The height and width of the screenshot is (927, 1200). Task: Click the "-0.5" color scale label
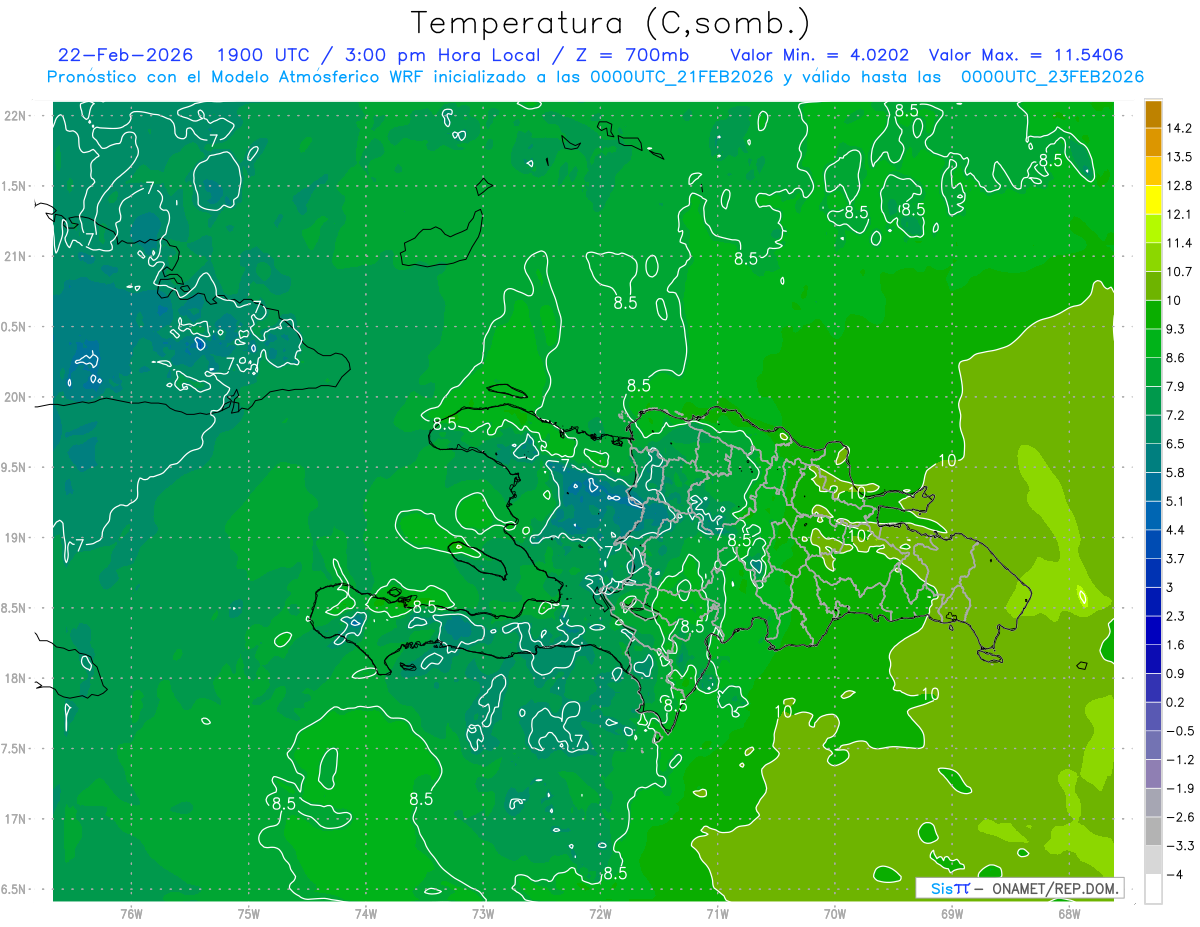click(1179, 731)
